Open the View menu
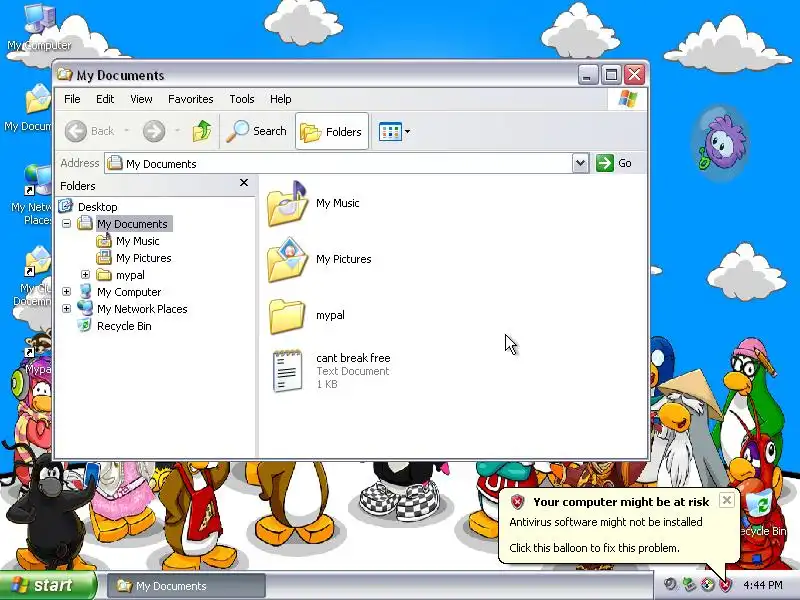The height and width of the screenshot is (600, 800). pos(141,99)
